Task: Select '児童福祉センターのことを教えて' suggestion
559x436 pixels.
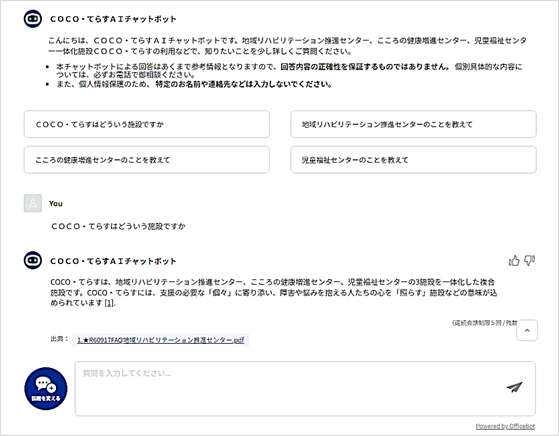Action: (413, 160)
